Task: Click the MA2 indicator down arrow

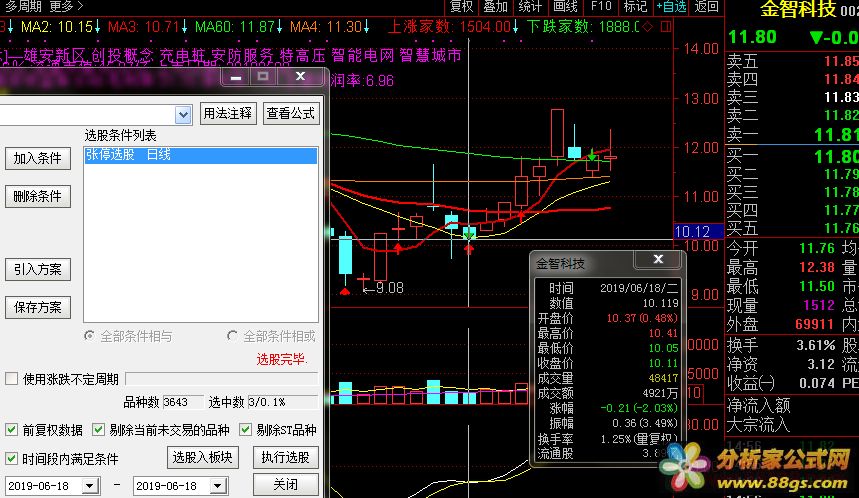Action: [x=97, y=26]
